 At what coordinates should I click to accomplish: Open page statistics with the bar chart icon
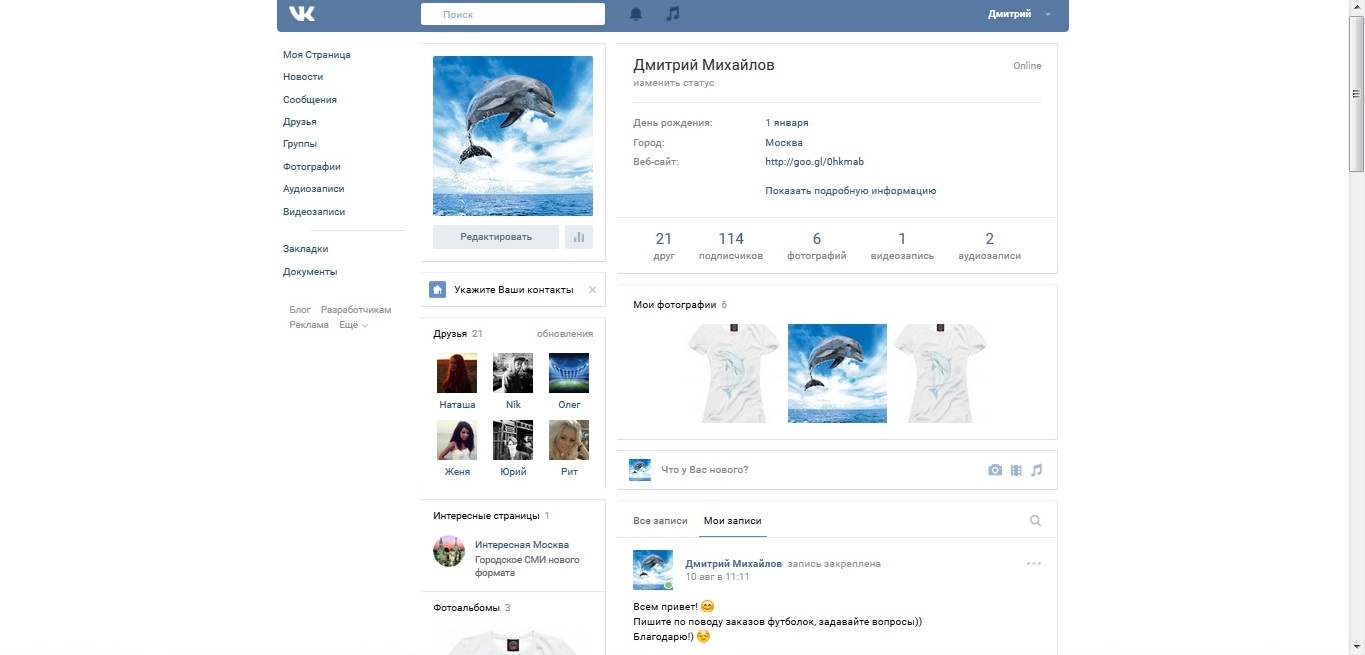point(579,236)
